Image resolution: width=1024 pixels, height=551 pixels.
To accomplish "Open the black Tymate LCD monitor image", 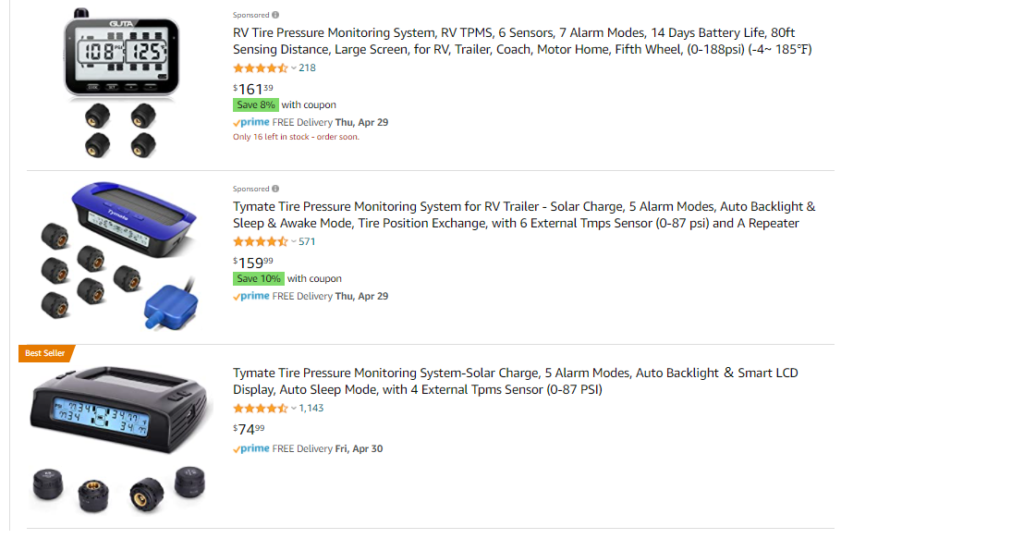I will click(x=119, y=439).
